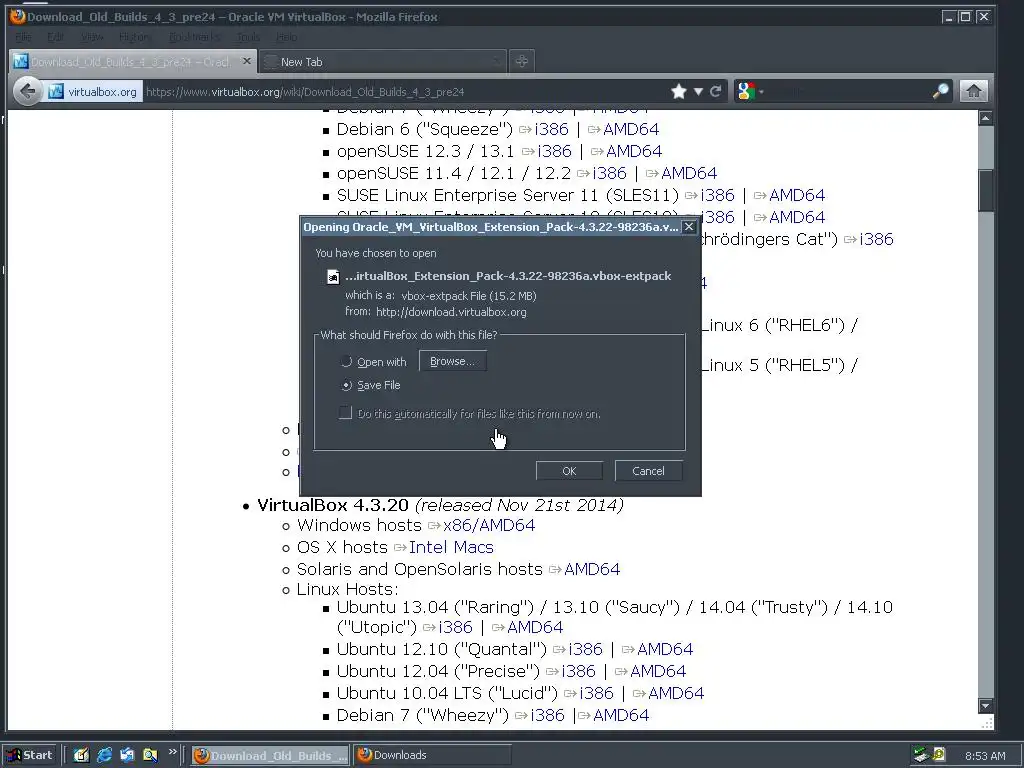The width and height of the screenshot is (1024, 768).
Task: Click Solaris and OpenSolaris hosts AMD64 link
Action: tap(592, 569)
